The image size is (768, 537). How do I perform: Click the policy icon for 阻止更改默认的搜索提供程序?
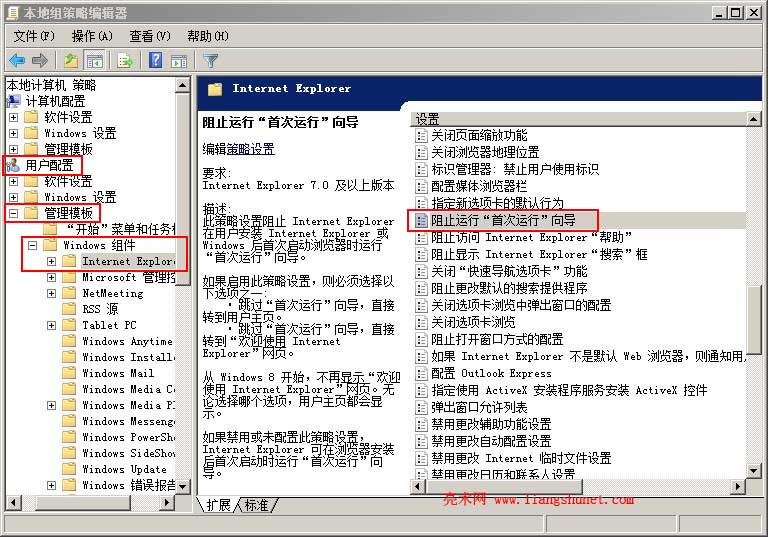[x=421, y=289]
